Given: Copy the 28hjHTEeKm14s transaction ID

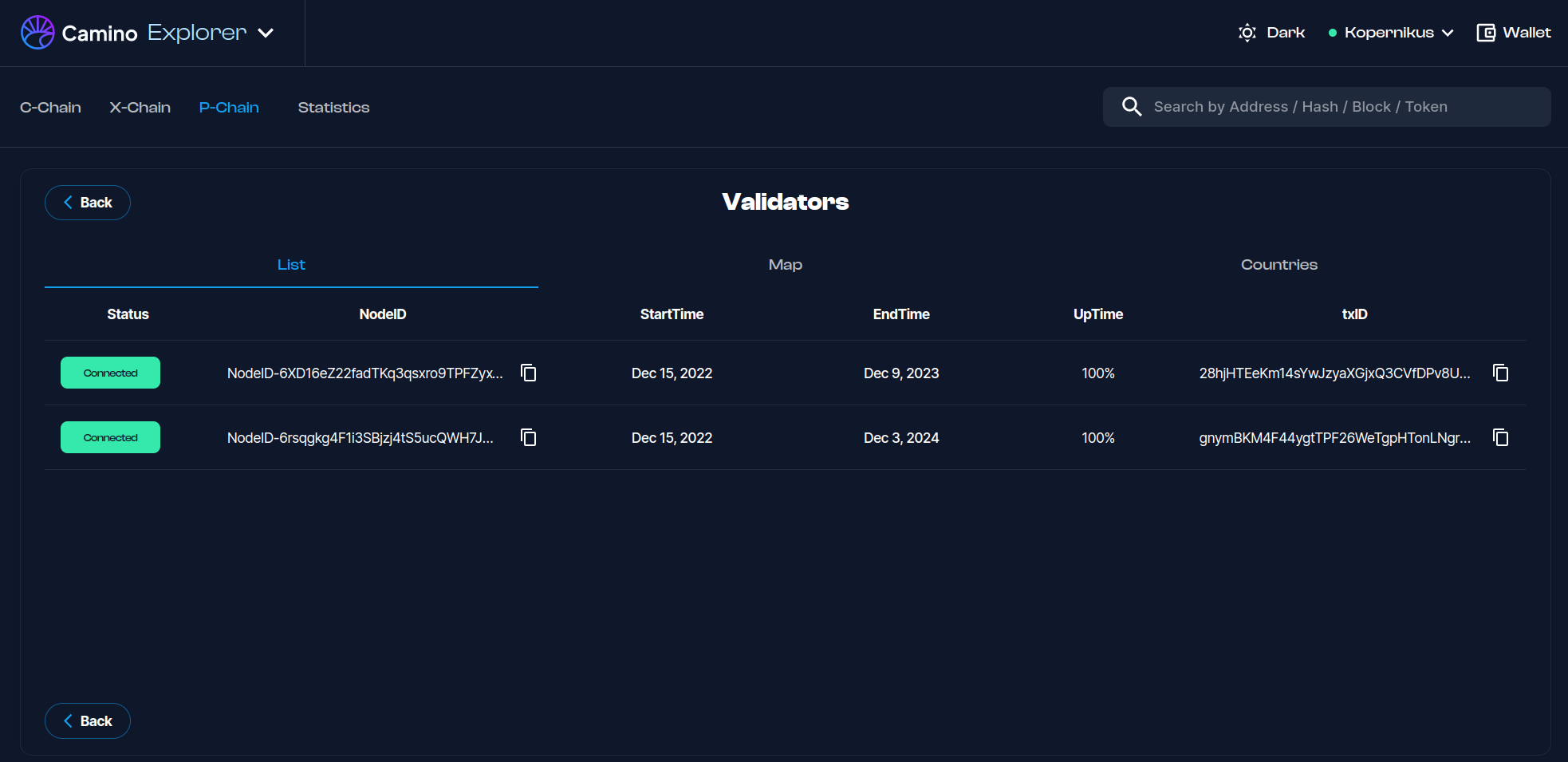Looking at the screenshot, I should pyautogui.click(x=1500, y=373).
